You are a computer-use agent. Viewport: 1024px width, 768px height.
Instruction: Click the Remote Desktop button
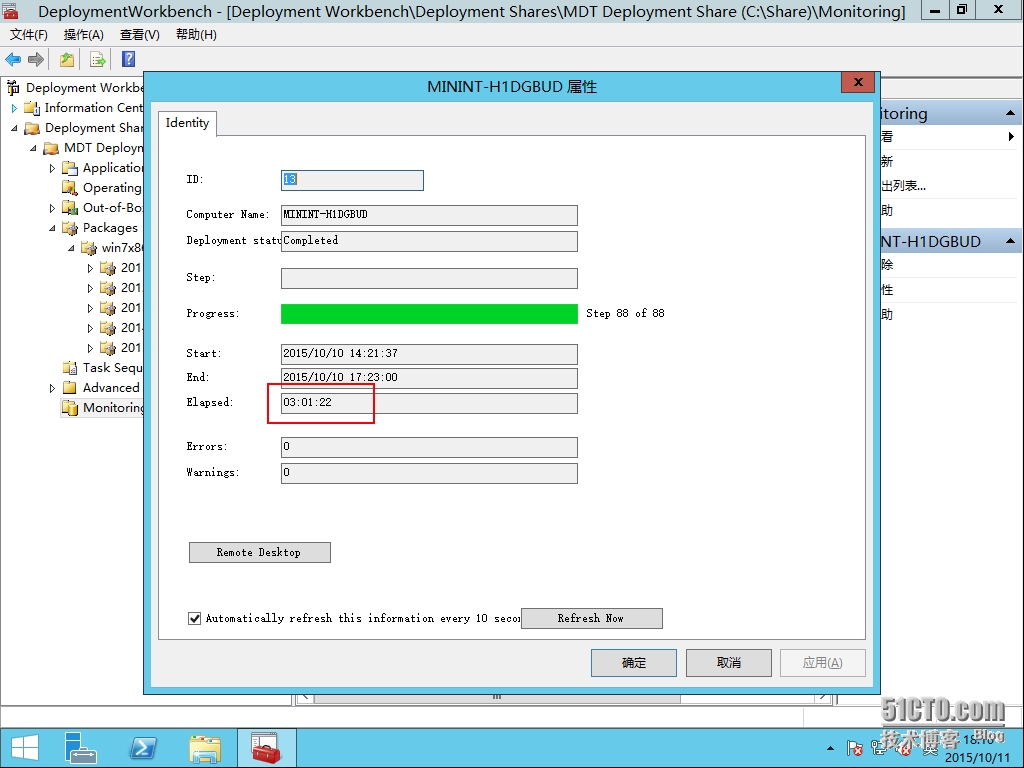pyautogui.click(x=260, y=552)
